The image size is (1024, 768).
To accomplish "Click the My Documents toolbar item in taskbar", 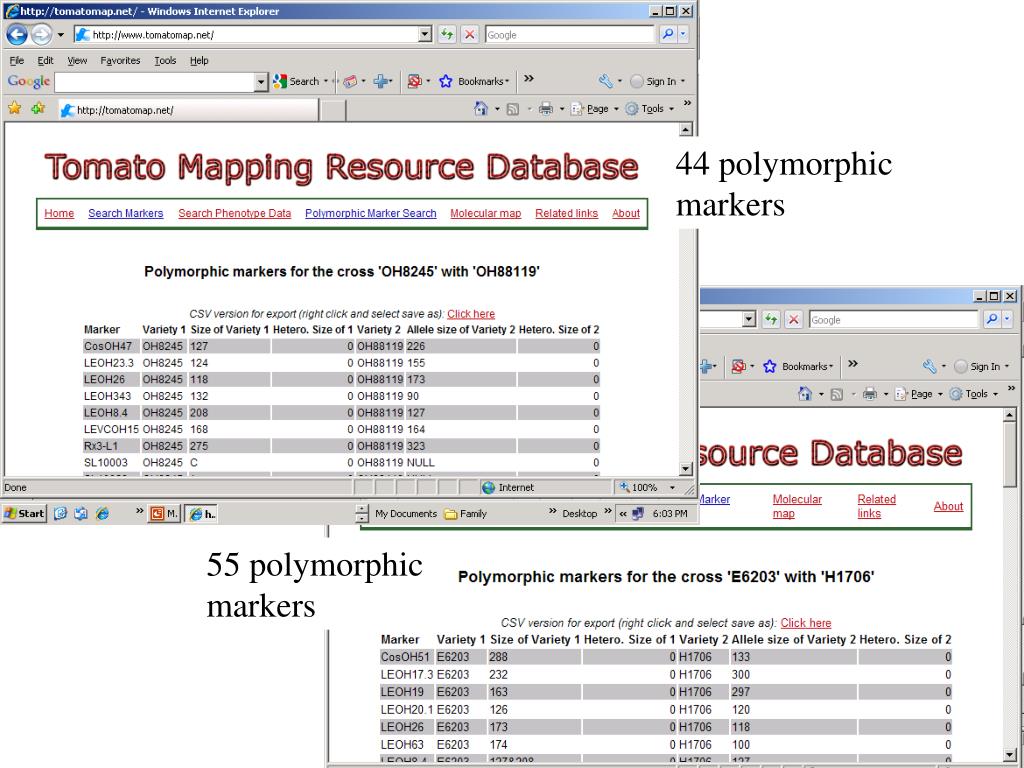I will coord(406,513).
